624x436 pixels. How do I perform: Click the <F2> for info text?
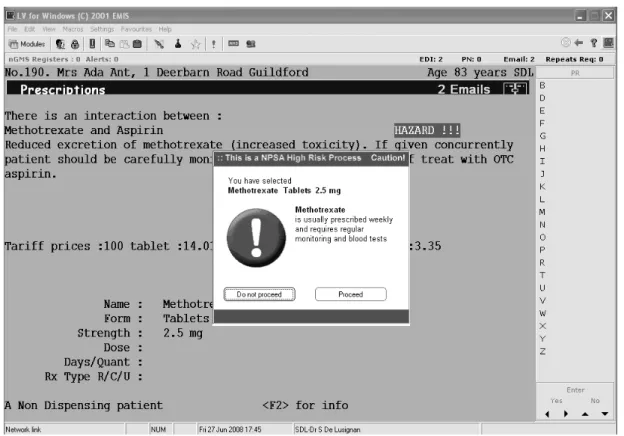tap(305, 405)
